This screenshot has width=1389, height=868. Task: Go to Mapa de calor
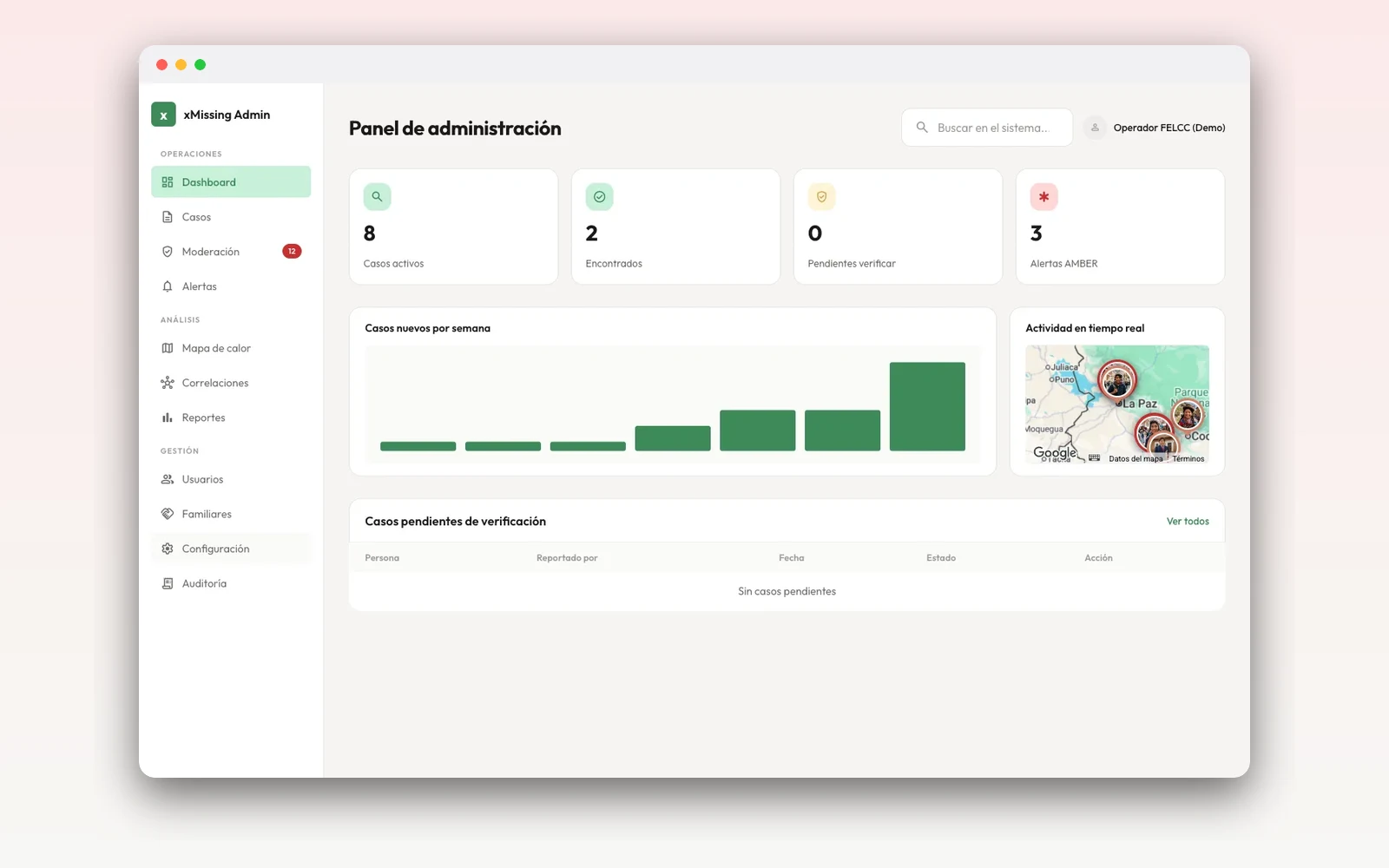coord(231,348)
